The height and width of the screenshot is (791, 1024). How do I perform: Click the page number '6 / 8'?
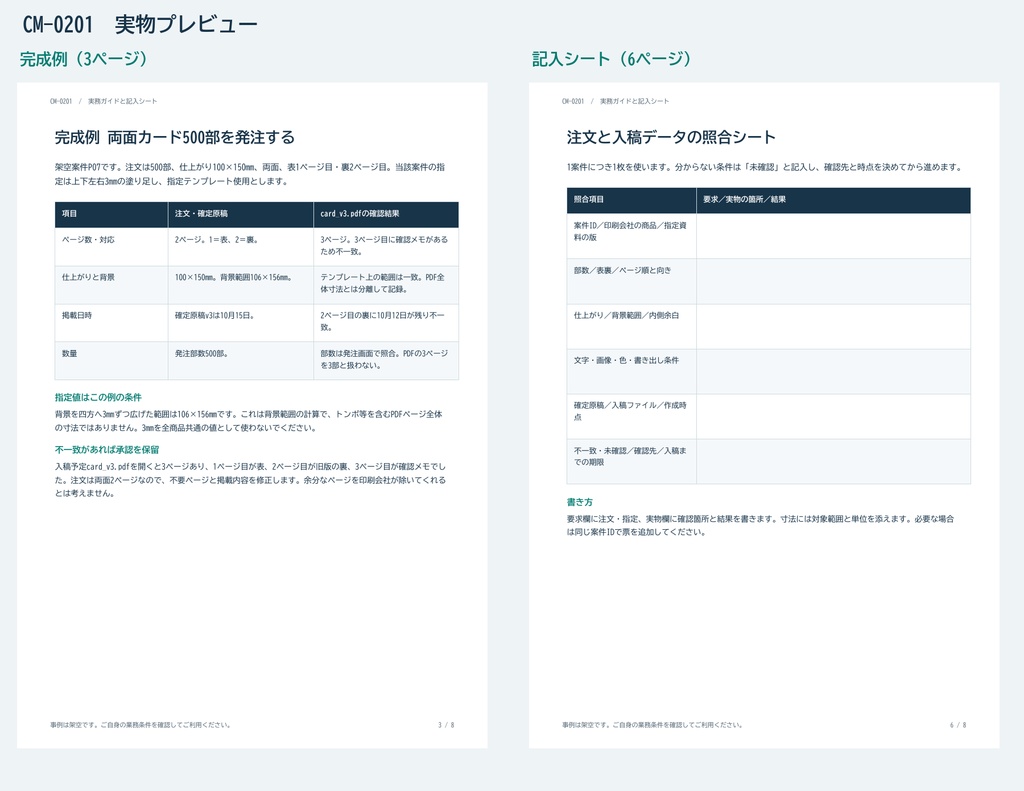(958, 725)
